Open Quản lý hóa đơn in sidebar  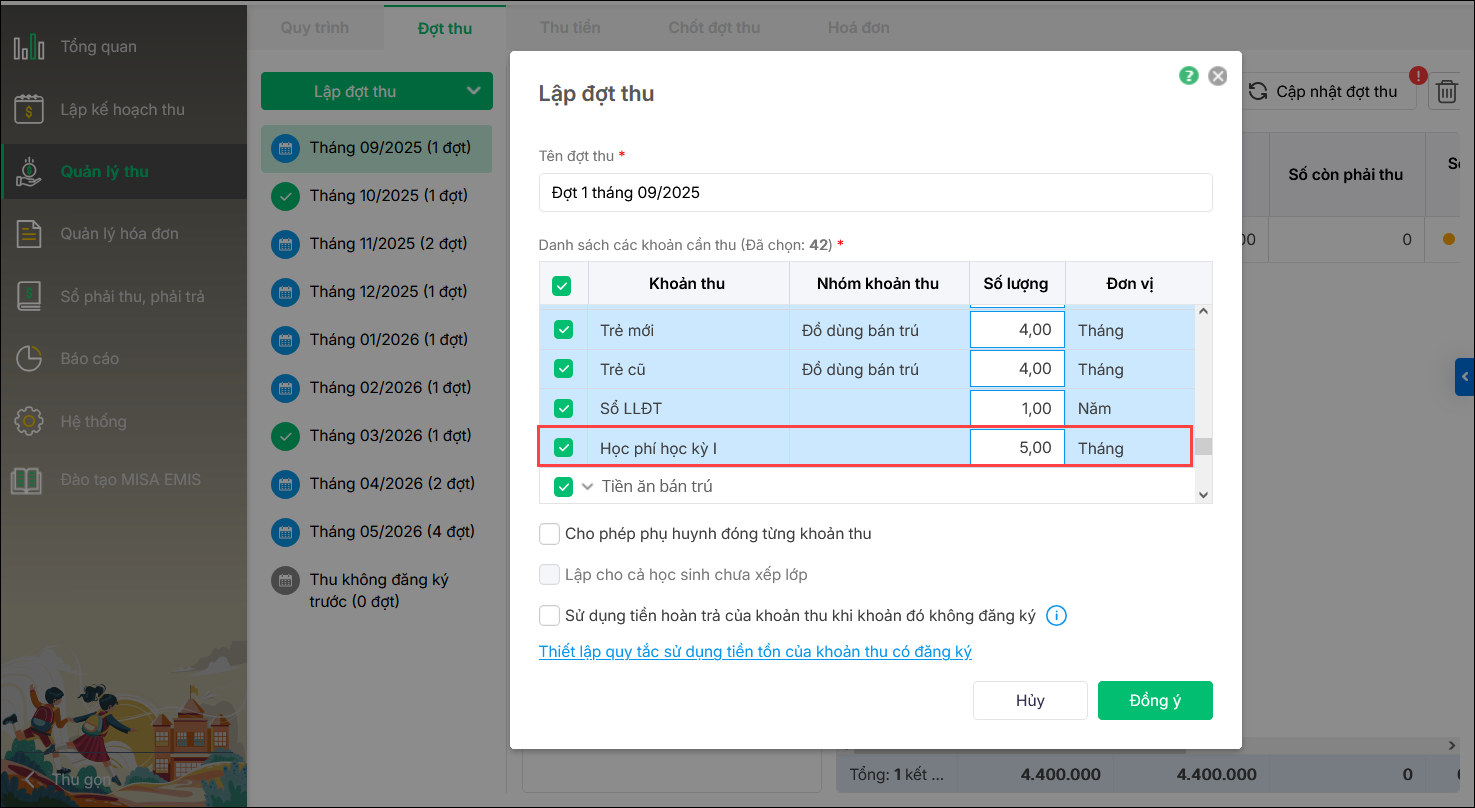coord(123,234)
